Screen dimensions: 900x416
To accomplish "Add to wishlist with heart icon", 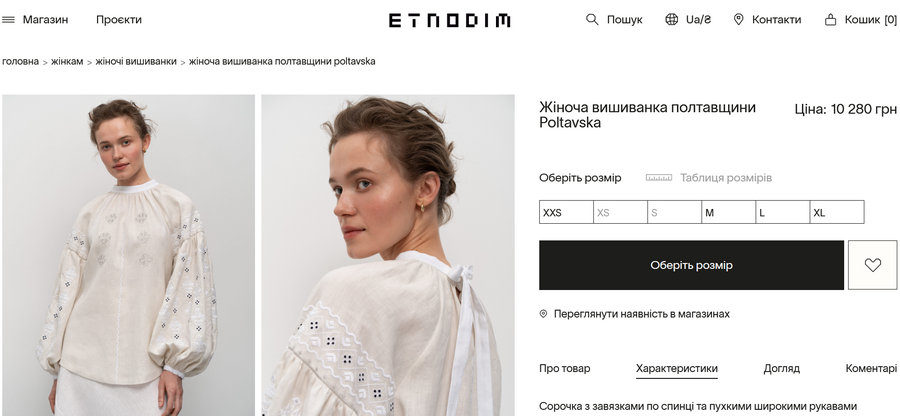I will tap(872, 265).
